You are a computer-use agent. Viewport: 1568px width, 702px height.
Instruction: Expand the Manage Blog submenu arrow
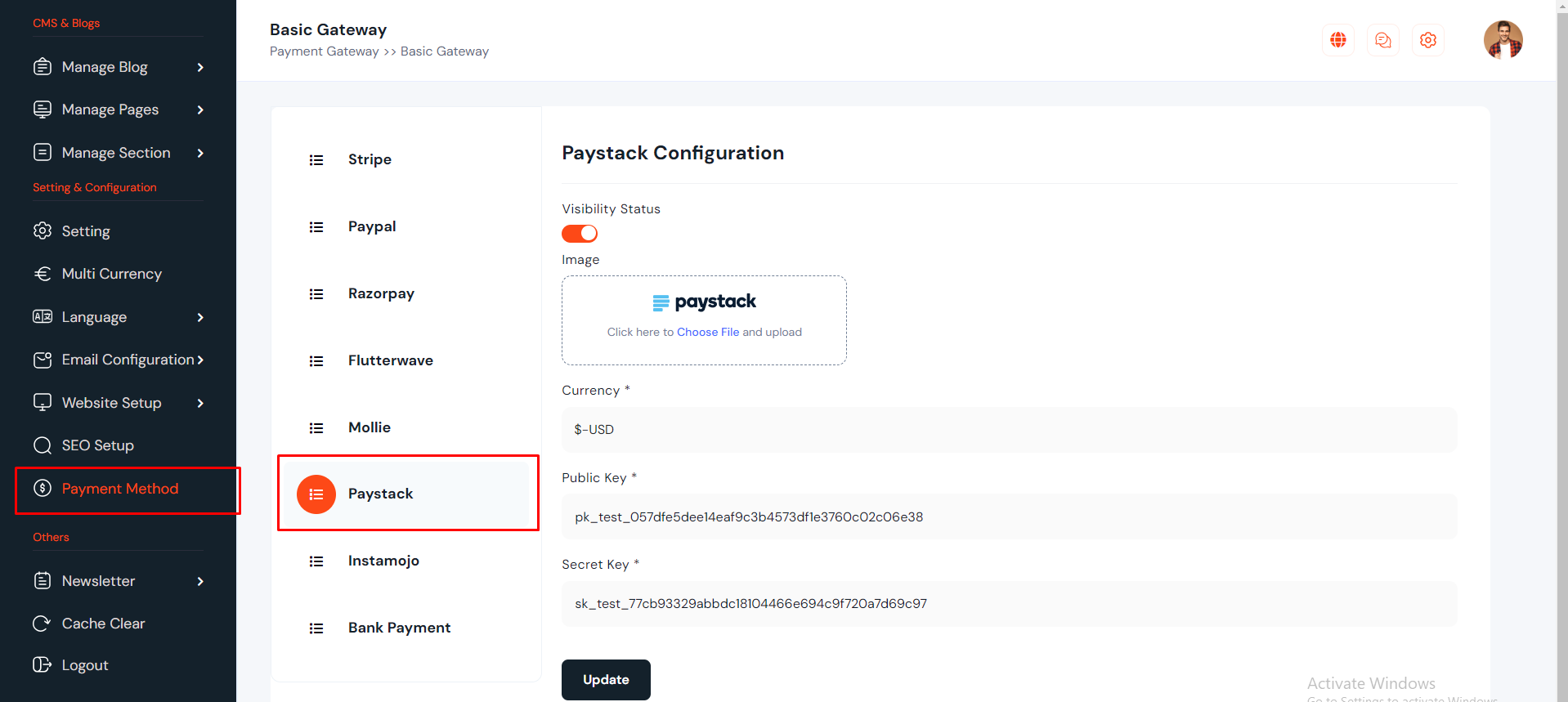[x=200, y=67]
